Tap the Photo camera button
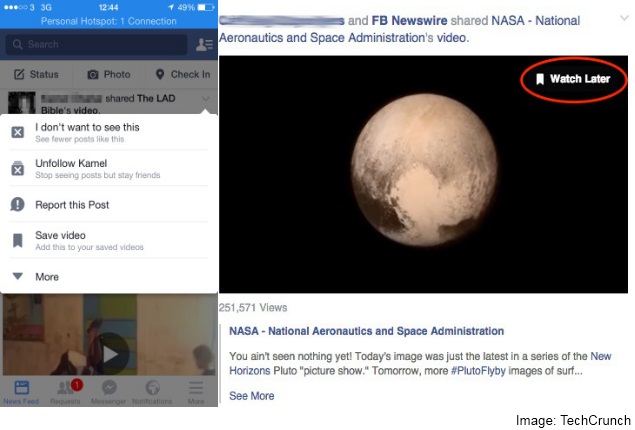This screenshot has width=635, height=430. 109,75
